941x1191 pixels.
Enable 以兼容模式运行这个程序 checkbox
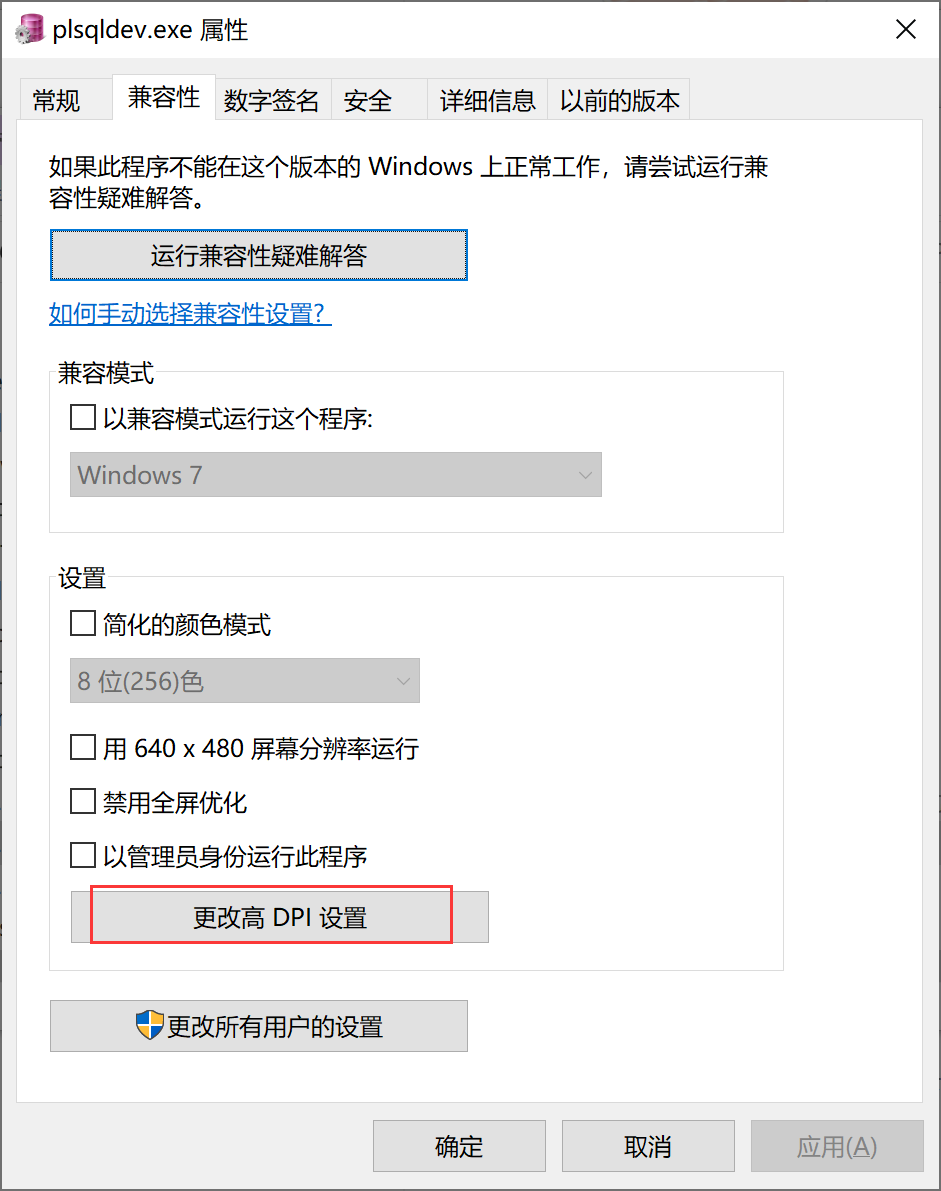tap(82, 418)
